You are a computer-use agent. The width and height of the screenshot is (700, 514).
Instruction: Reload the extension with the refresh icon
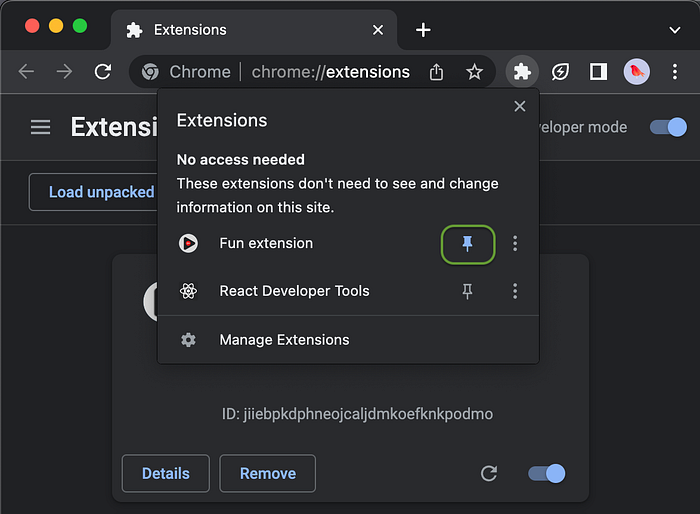(489, 473)
